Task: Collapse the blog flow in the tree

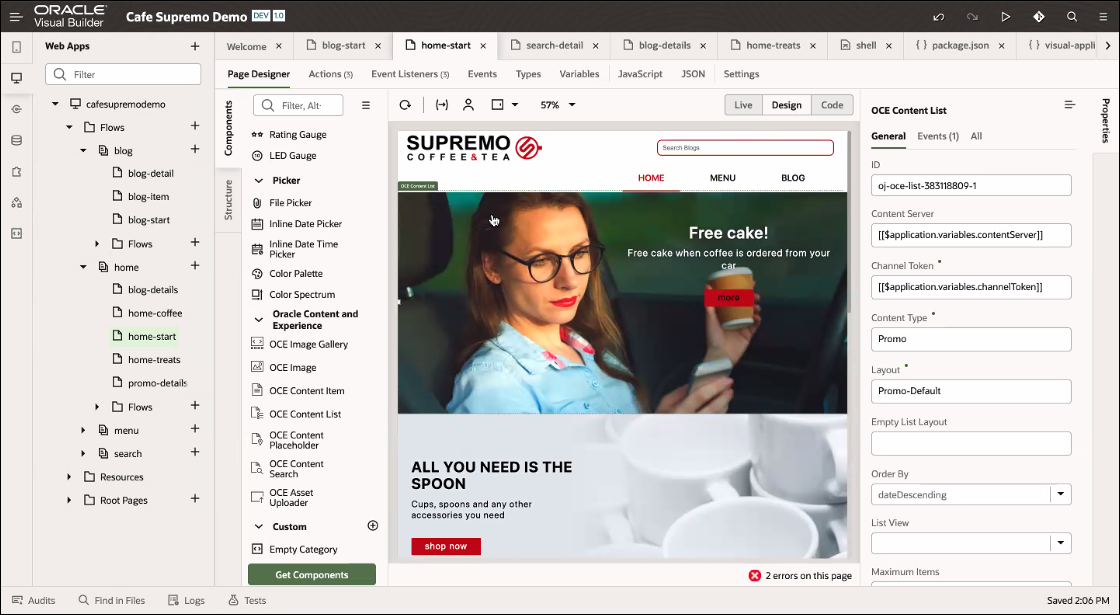Action: click(x=83, y=150)
